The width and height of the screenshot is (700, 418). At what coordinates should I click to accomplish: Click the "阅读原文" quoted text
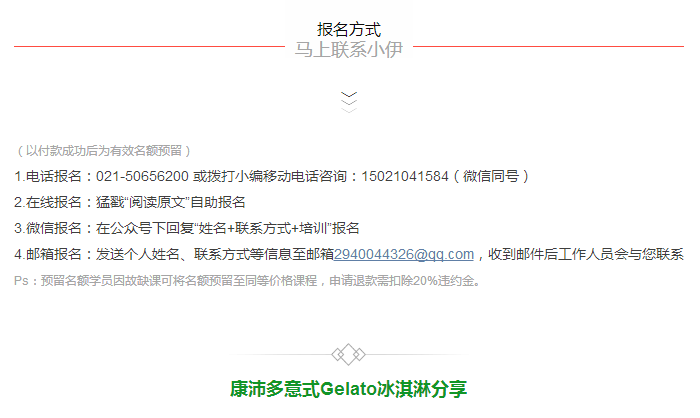[x=157, y=202]
